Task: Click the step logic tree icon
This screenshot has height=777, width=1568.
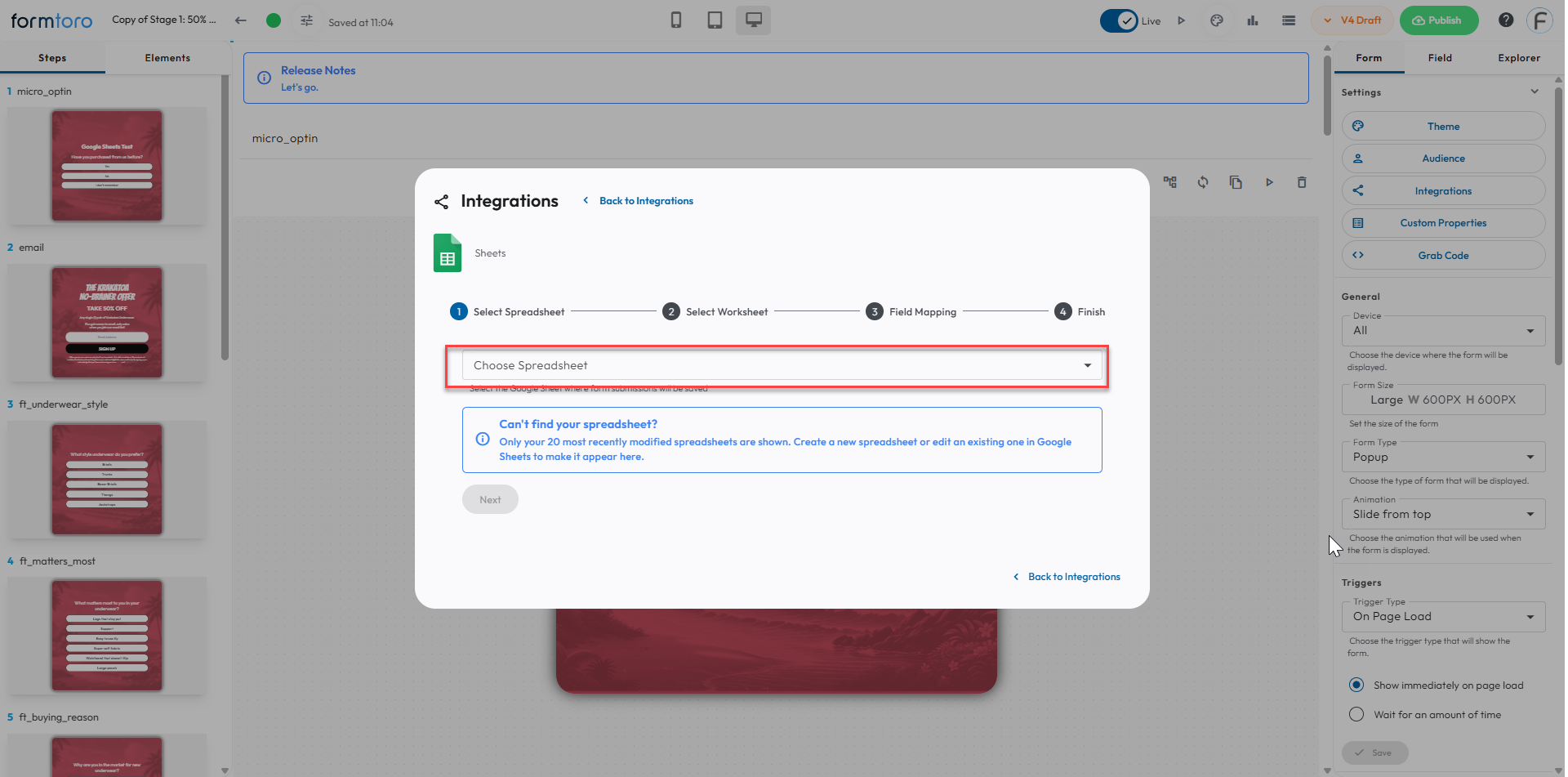Action: pyautogui.click(x=1170, y=182)
